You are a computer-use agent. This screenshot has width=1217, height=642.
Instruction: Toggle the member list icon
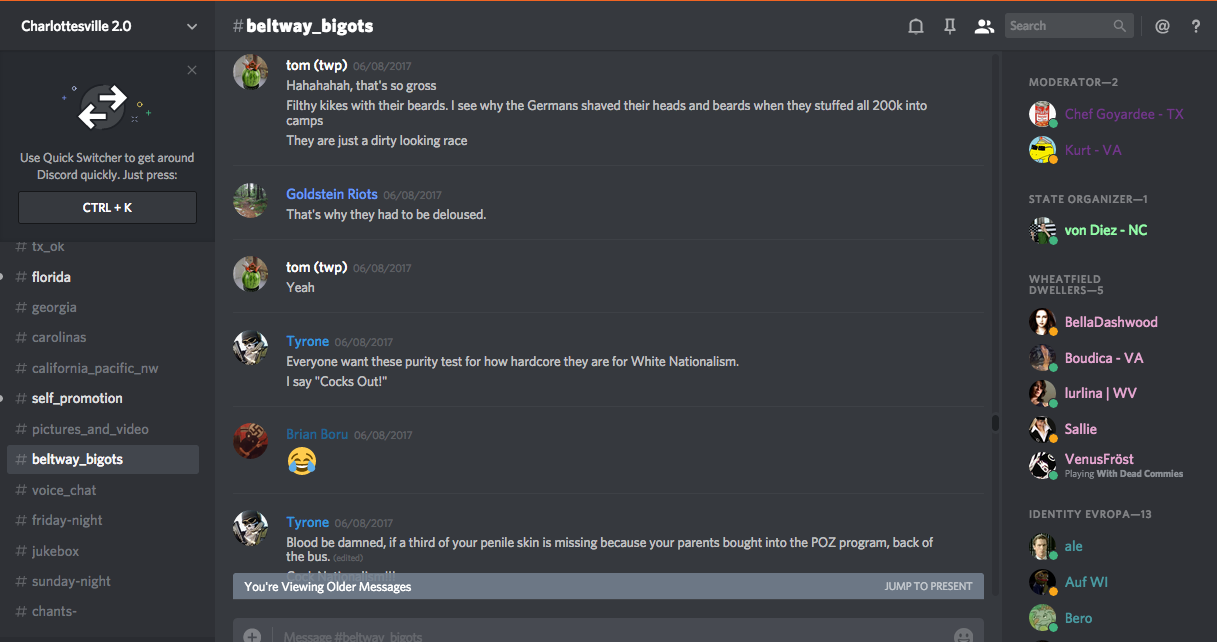(984, 27)
